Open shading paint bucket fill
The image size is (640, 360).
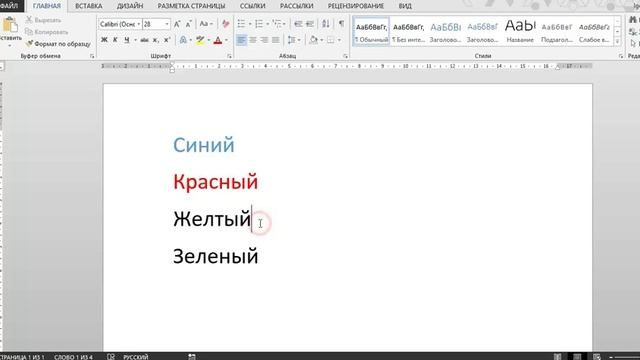(x=313, y=40)
